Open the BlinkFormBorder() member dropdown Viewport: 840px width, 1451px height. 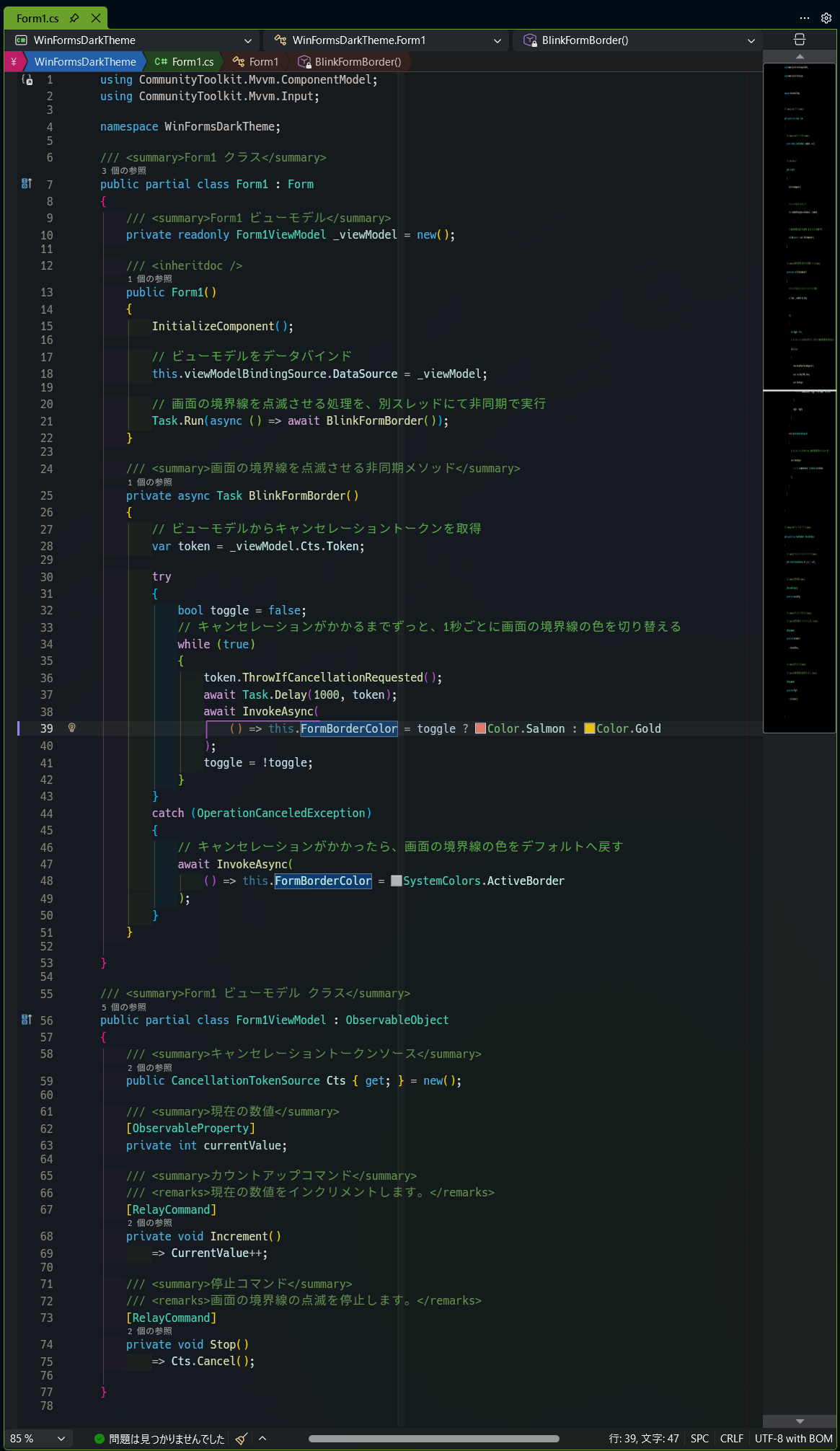coord(637,40)
